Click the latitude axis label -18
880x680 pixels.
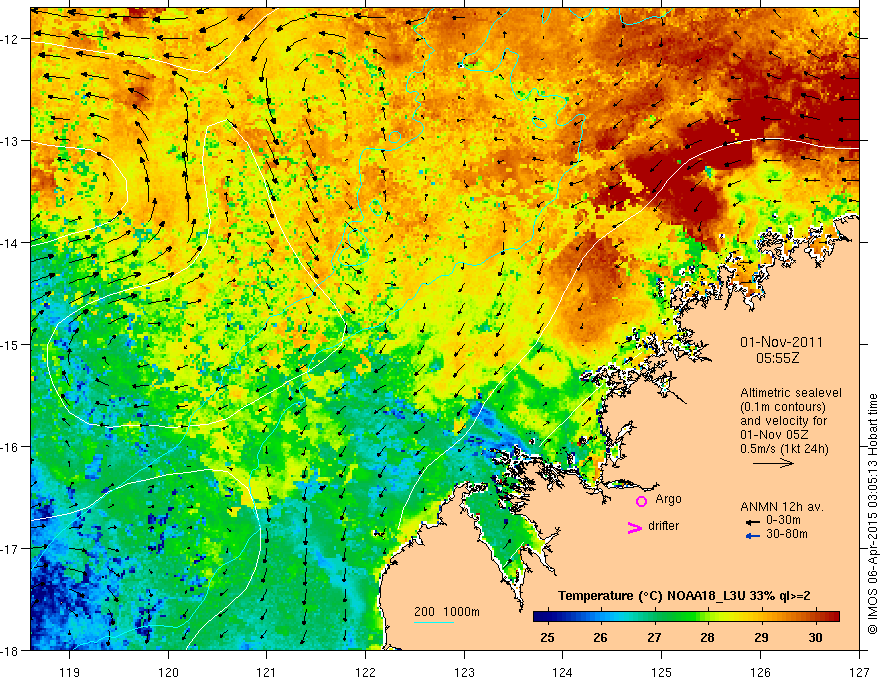coord(11,651)
